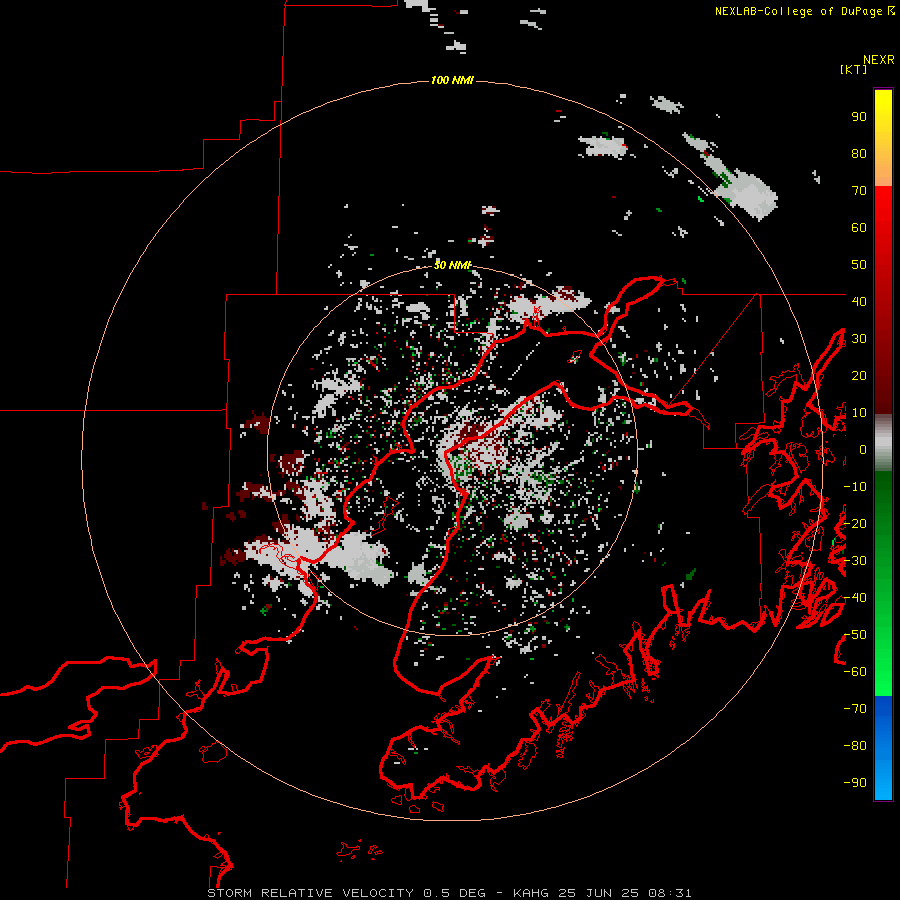Image resolution: width=900 pixels, height=900 pixels.
Task: Click the -50 scale value
Action: point(855,635)
